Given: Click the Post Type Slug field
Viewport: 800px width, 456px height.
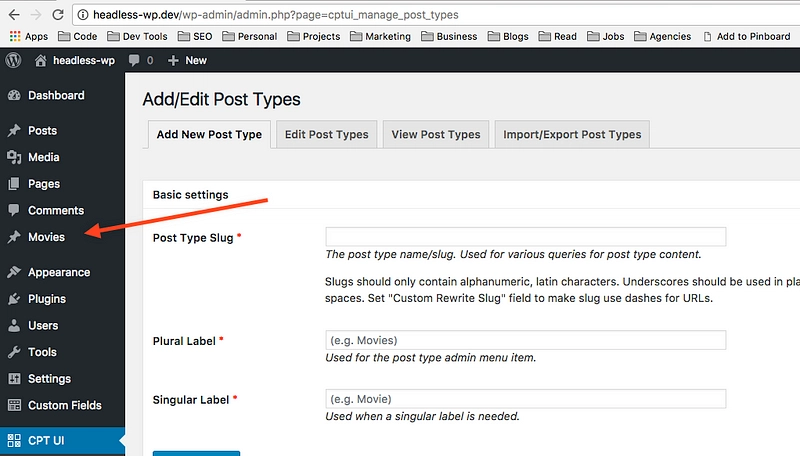Looking at the screenshot, I should (x=525, y=237).
